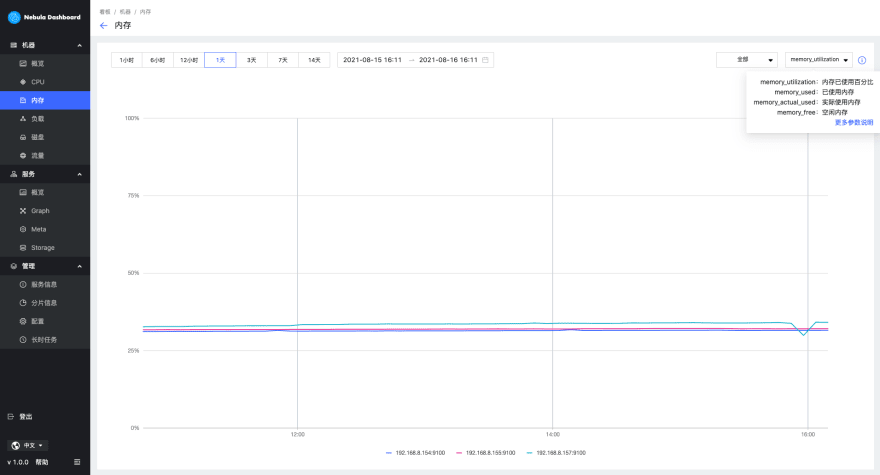Click the calendar icon in date range field
Screen dimensions: 880x475
pyautogui.click(x=485, y=60)
